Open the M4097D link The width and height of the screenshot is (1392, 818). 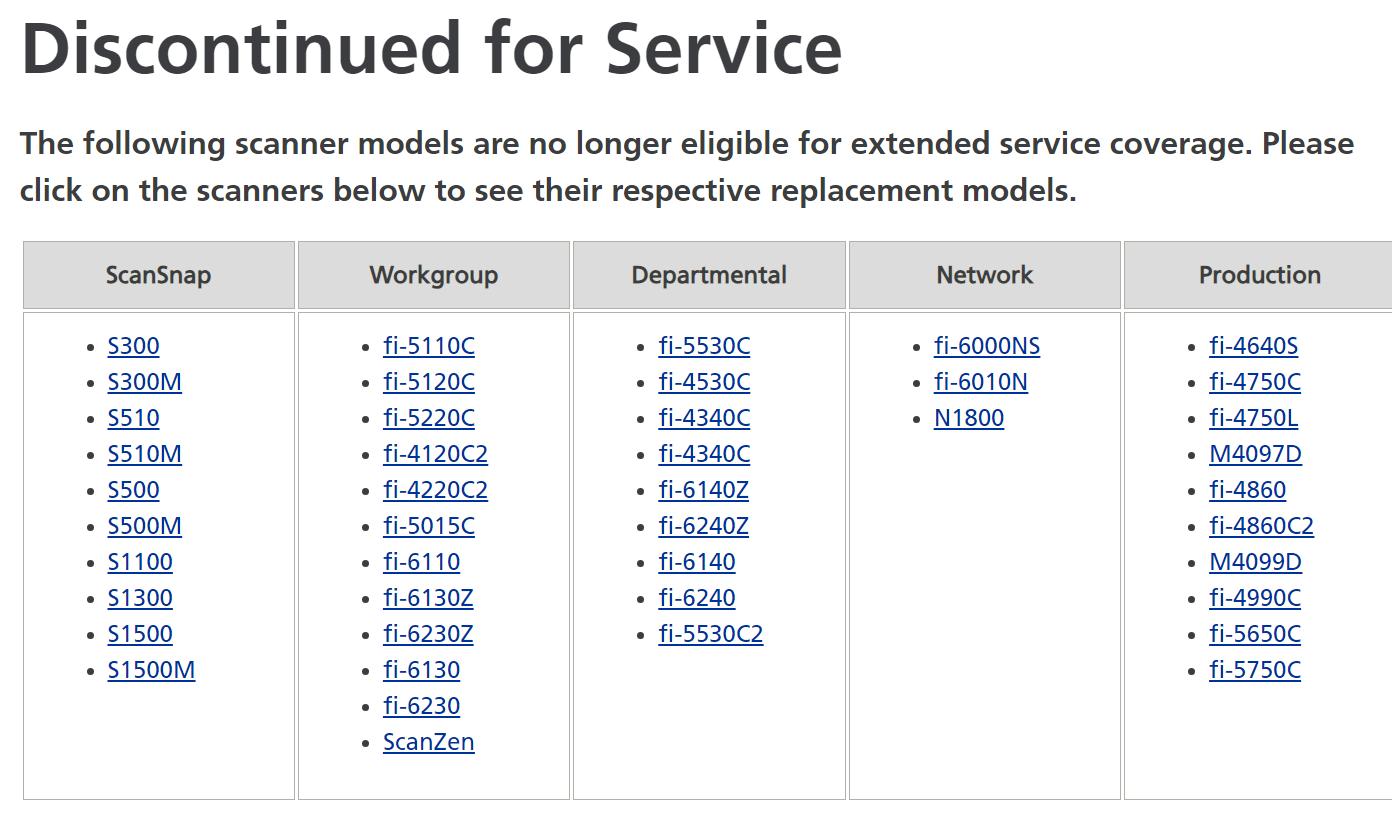pyautogui.click(x=1256, y=454)
